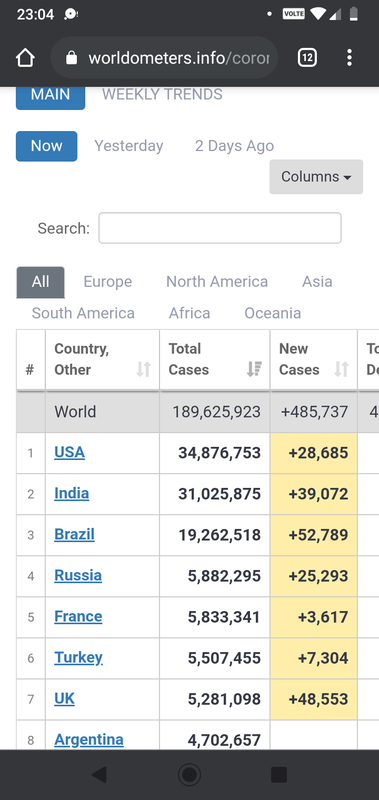Open Chrome's three-dot overflow menu
This screenshot has height=800, width=379.
(x=349, y=58)
